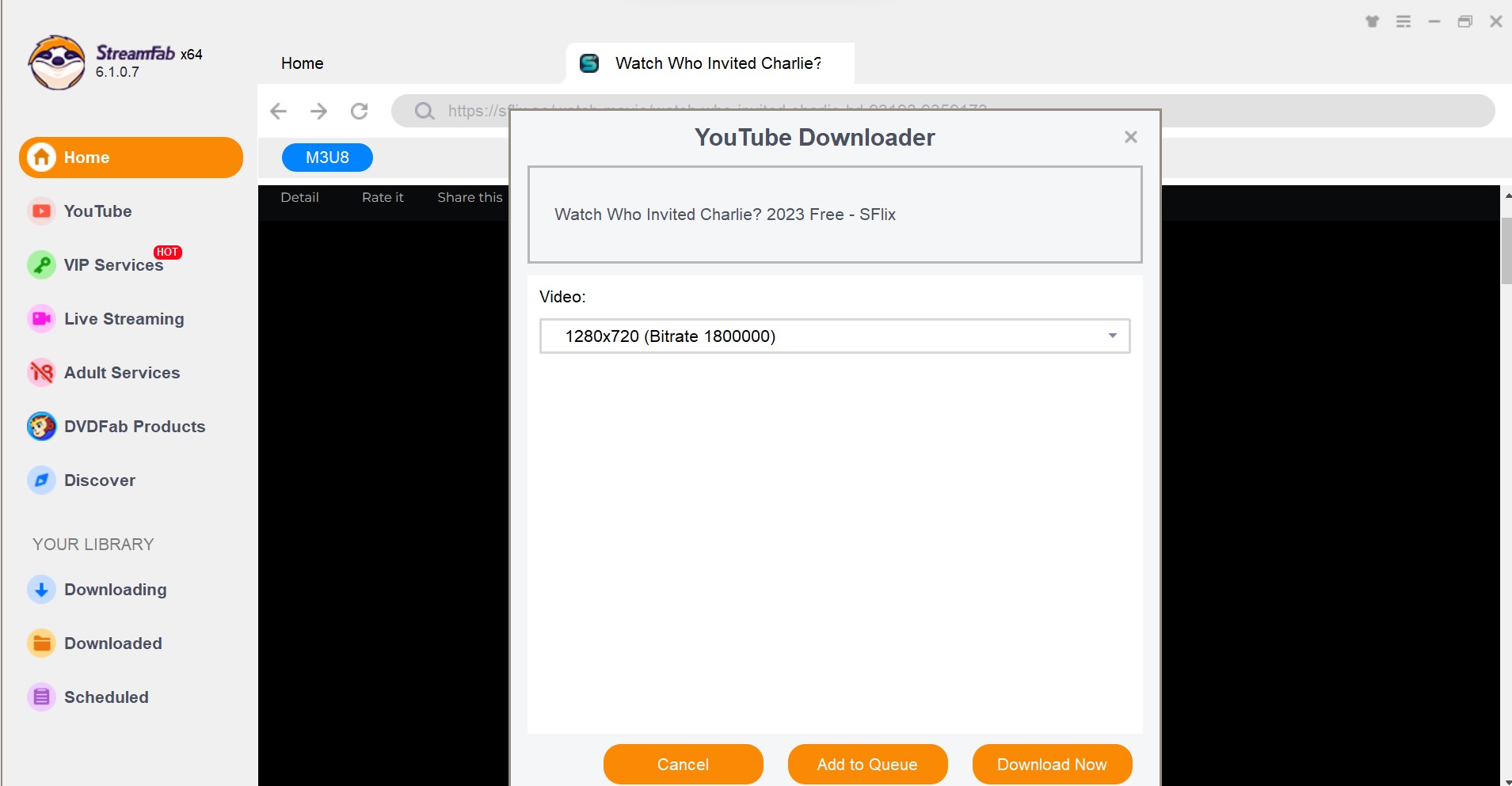Click Rate it on the page
Screen dimensions: 1512x786
tap(383, 197)
